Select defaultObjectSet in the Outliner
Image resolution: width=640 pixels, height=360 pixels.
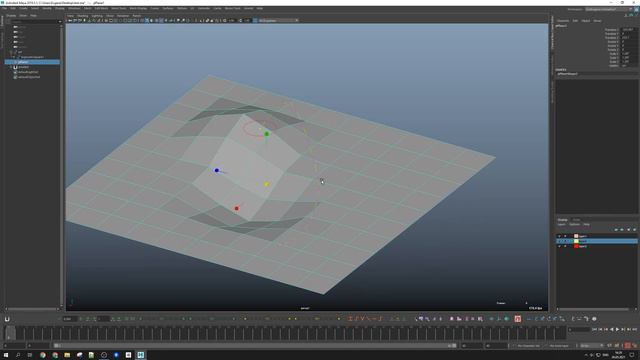coord(29,77)
